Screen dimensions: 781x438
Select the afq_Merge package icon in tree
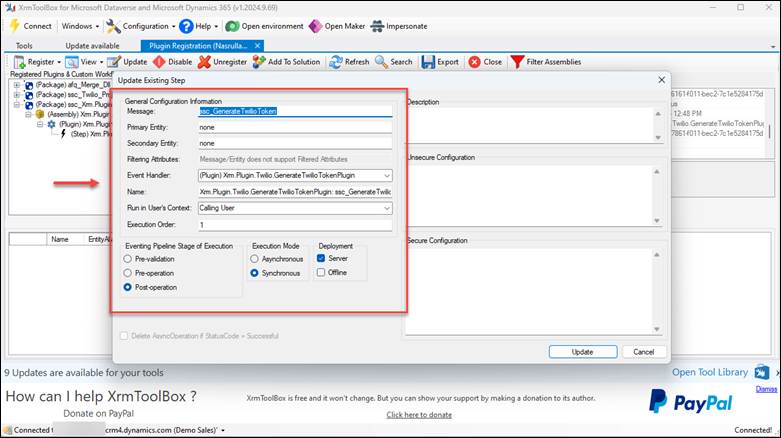tap(29, 85)
